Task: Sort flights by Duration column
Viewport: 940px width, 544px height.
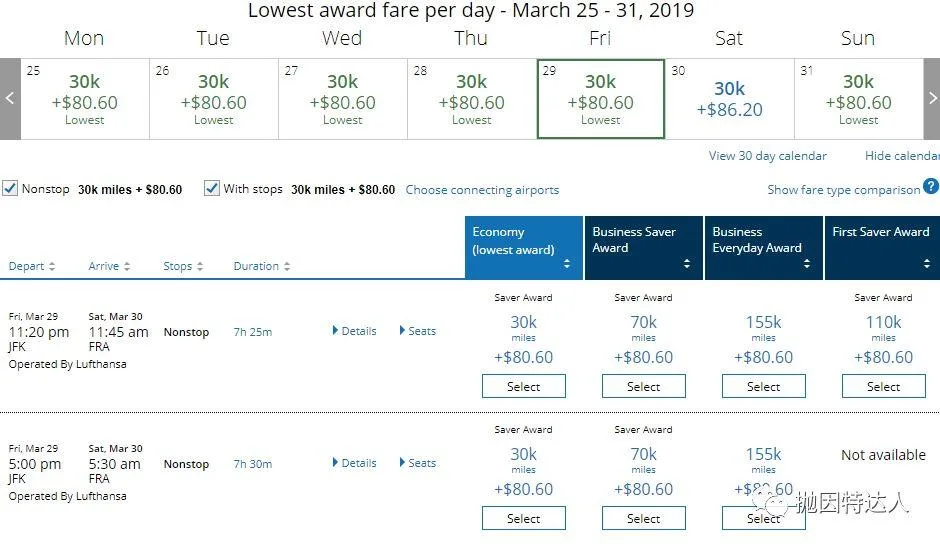Action: 262,267
